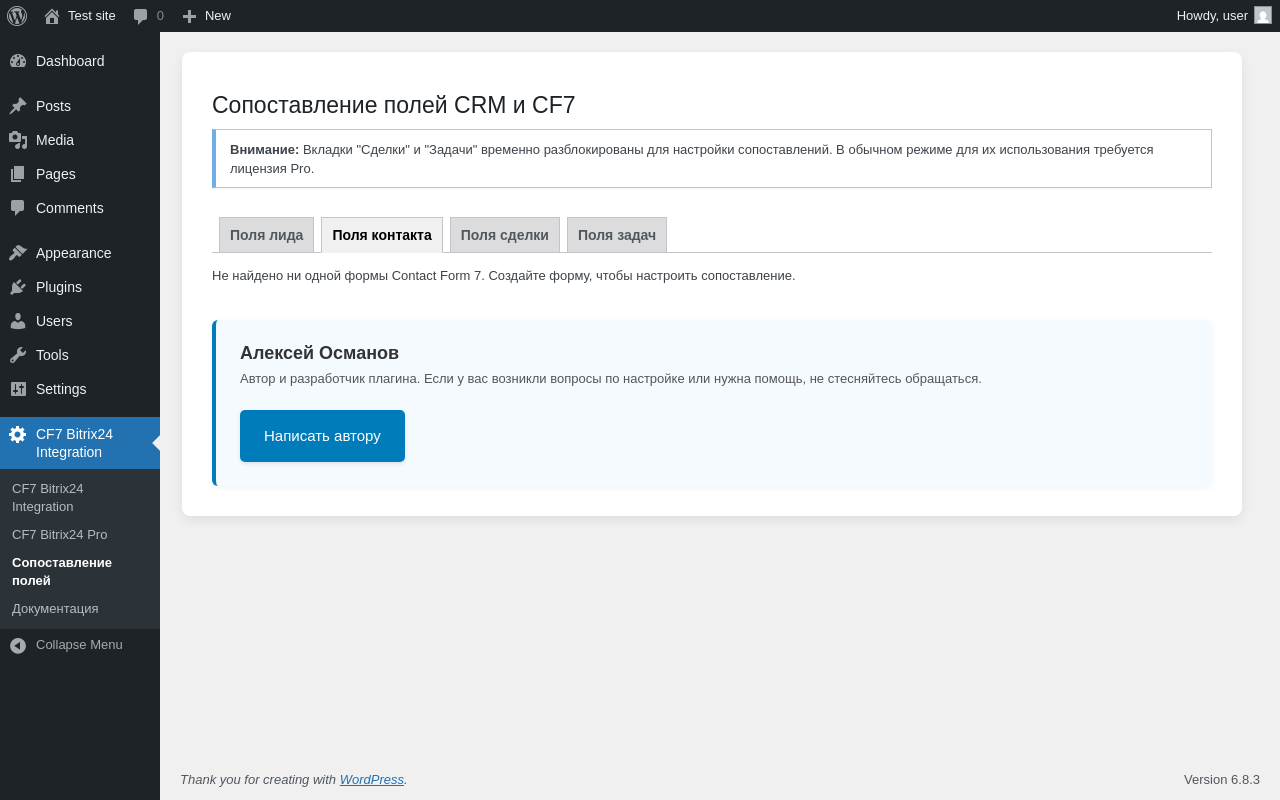
Task: Follow the WordPress link in the footer
Action: [372, 779]
